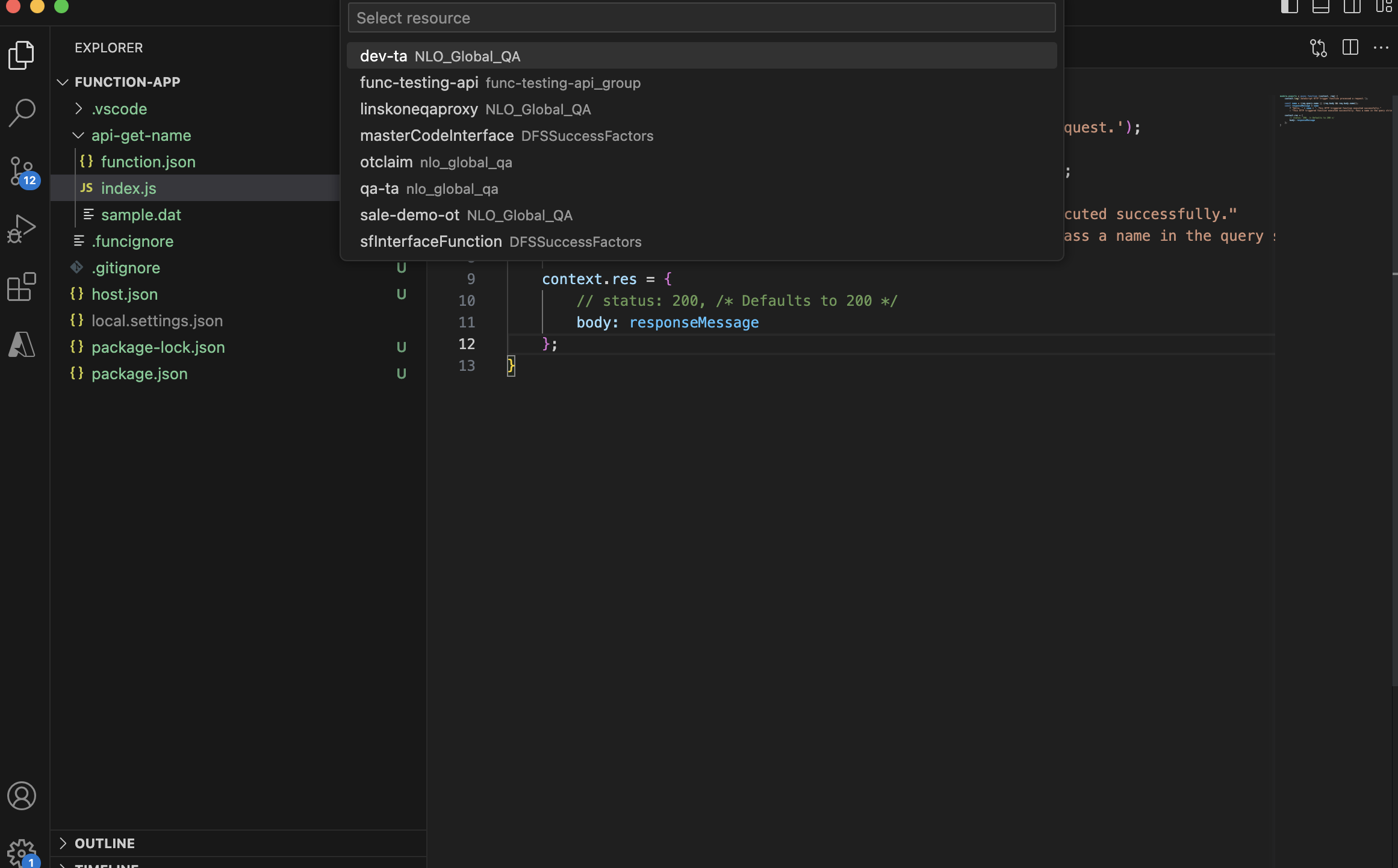Click the Open Changes compare icon

1319,48
